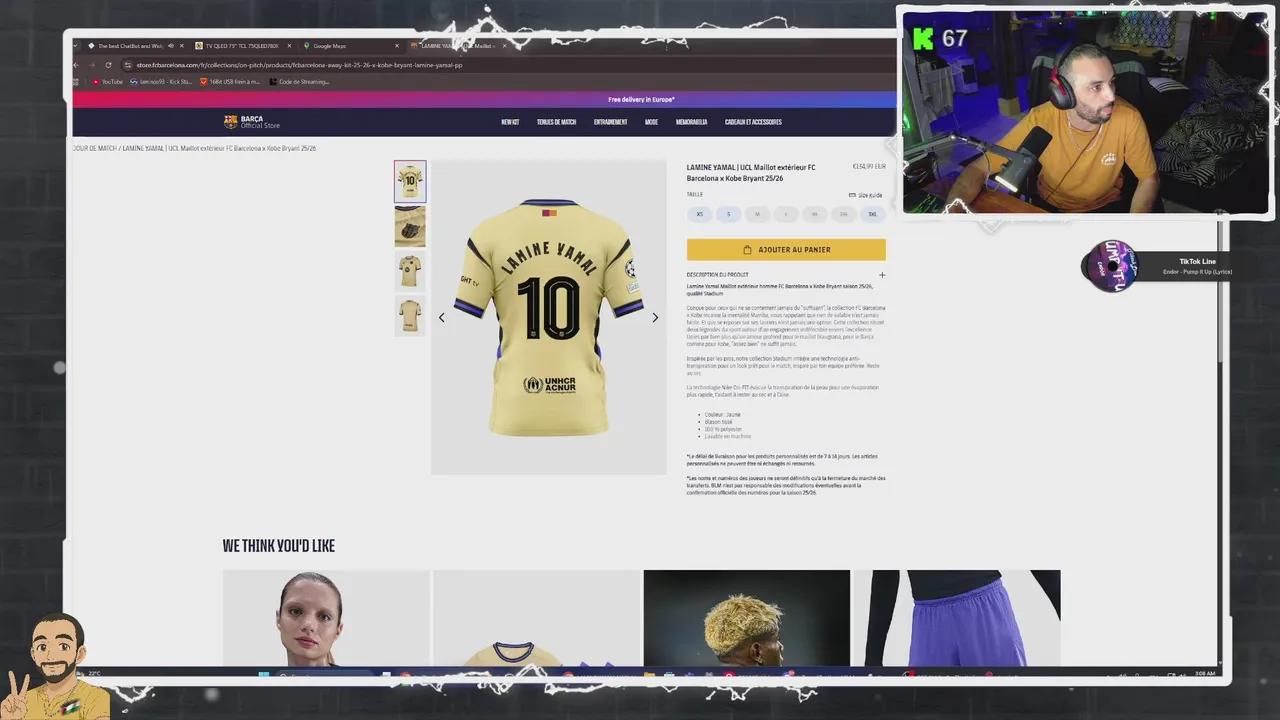
Task: Click the product title Lamine Yamal UCL Maillot
Action: pos(751,173)
